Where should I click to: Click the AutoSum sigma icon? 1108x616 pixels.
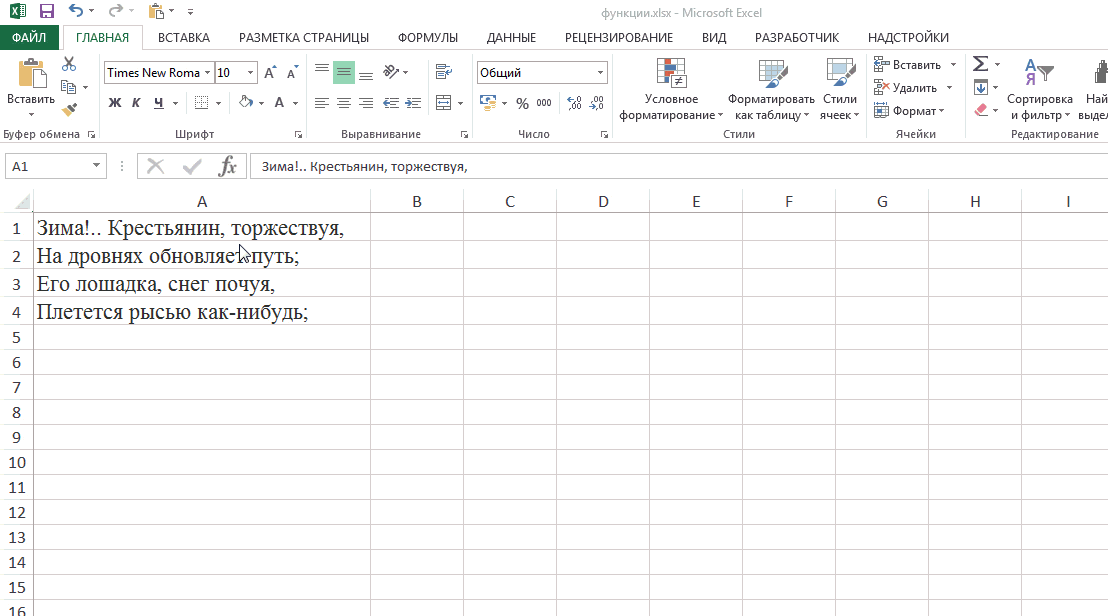(x=981, y=64)
